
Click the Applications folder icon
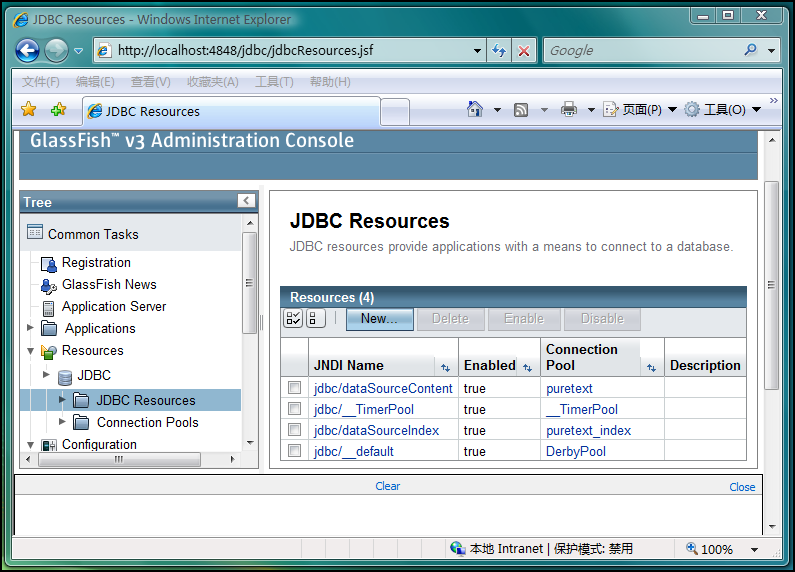(49, 329)
